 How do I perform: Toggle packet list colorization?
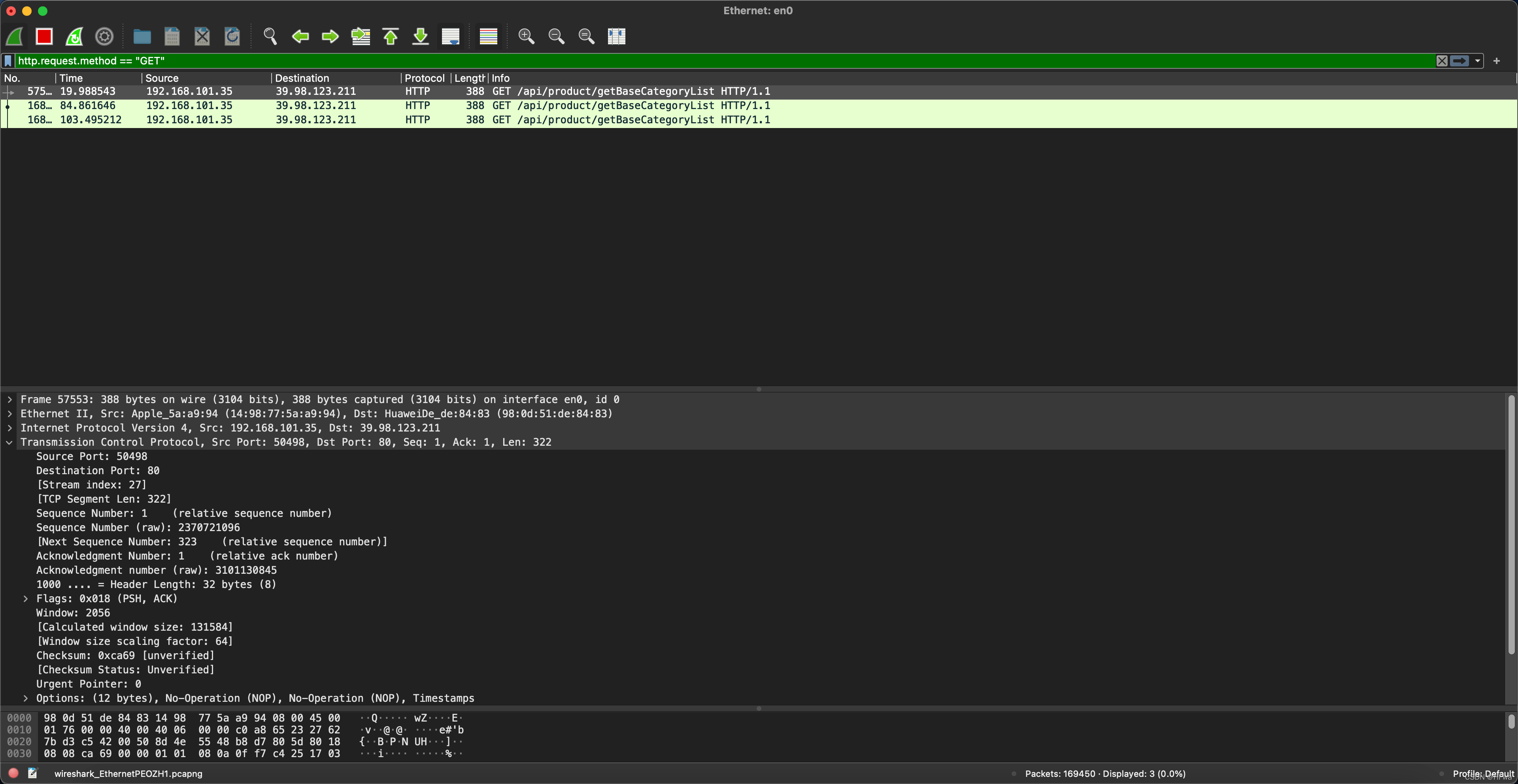click(489, 36)
